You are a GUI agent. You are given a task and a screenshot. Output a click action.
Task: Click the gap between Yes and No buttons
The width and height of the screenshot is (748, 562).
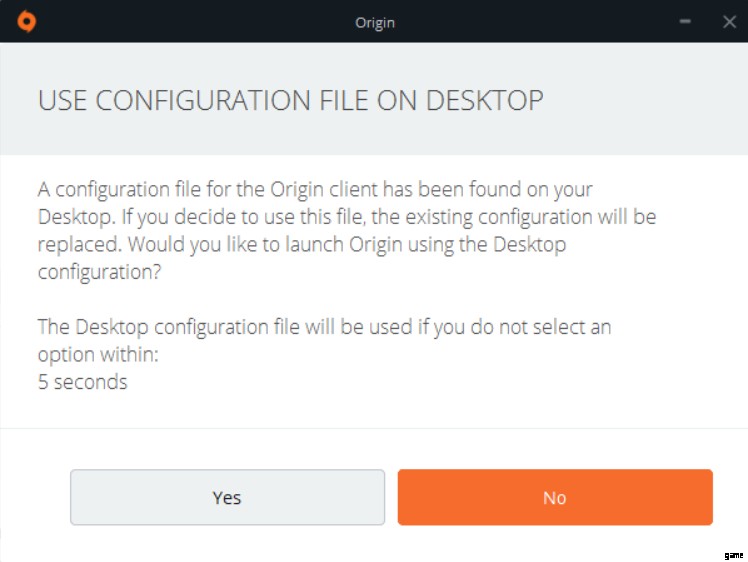coord(391,497)
